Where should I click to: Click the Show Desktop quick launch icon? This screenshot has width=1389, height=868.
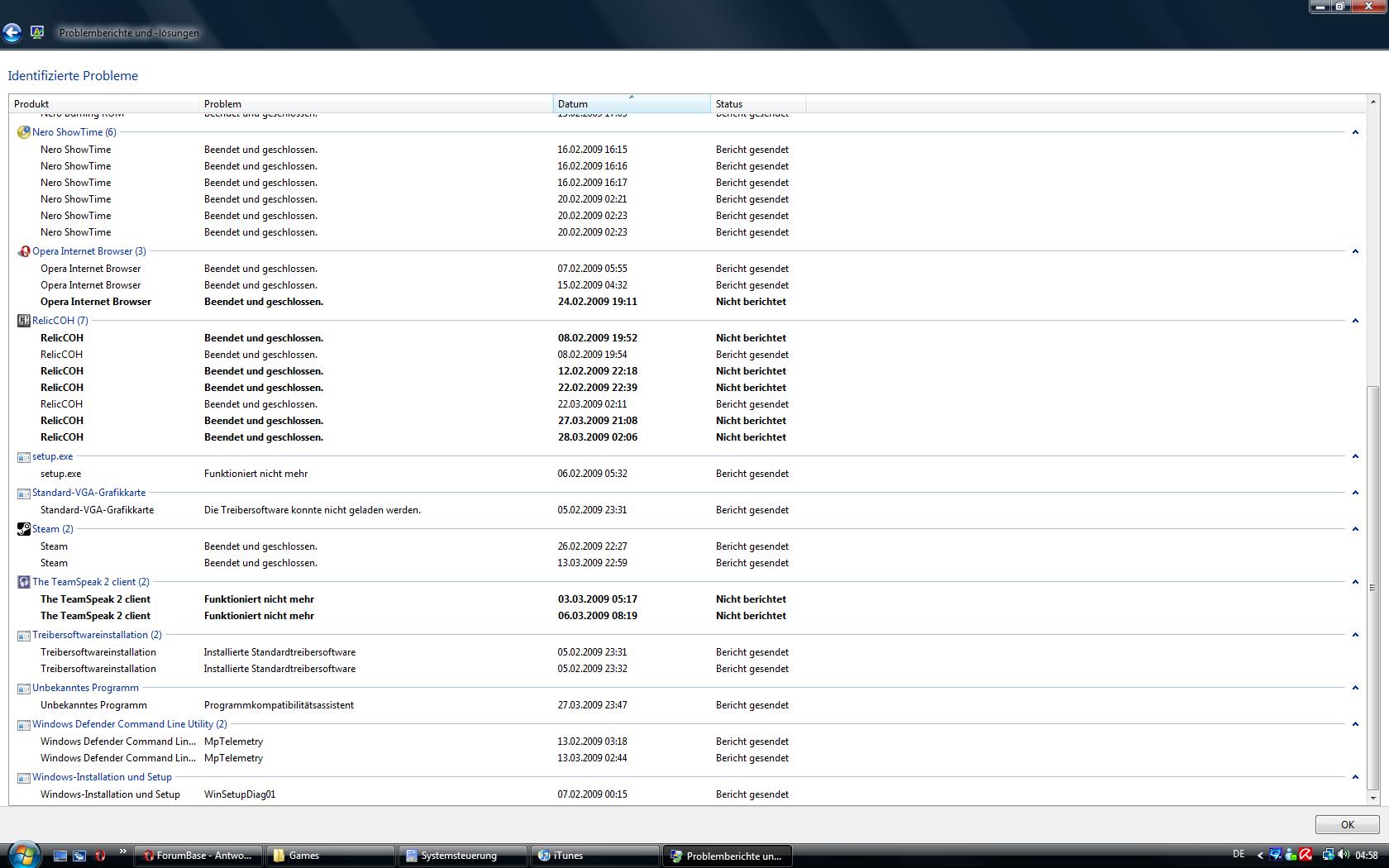pos(60,856)
